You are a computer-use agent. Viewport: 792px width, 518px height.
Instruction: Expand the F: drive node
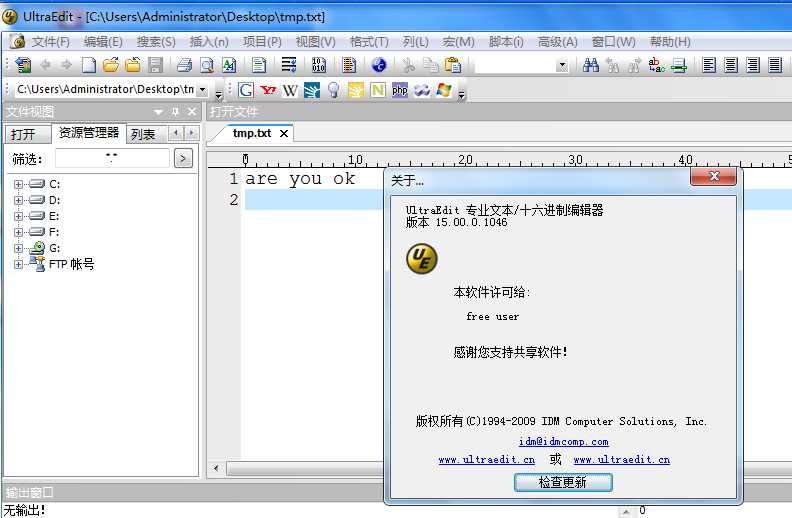[19, 232]
